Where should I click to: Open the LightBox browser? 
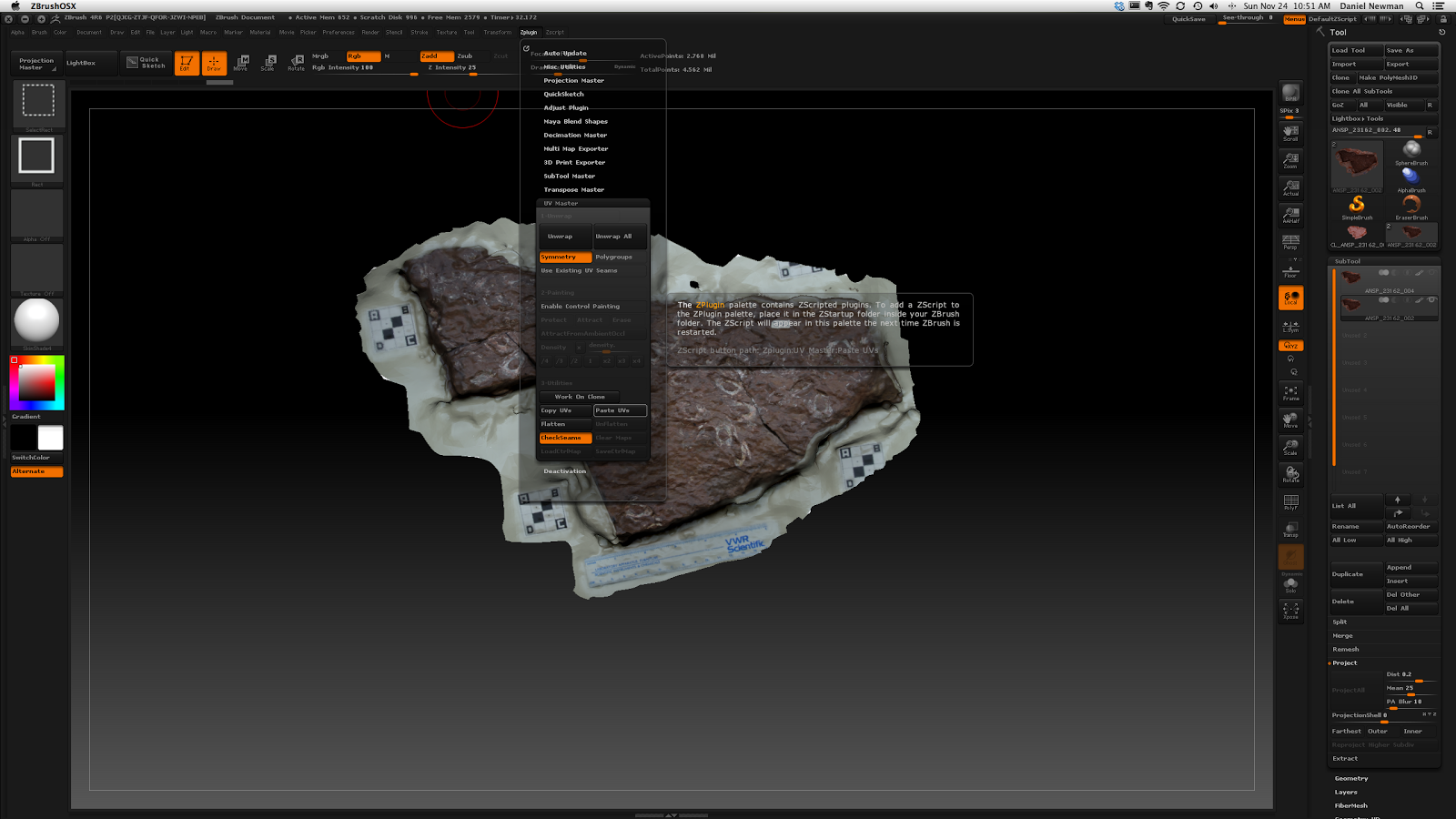91,63
